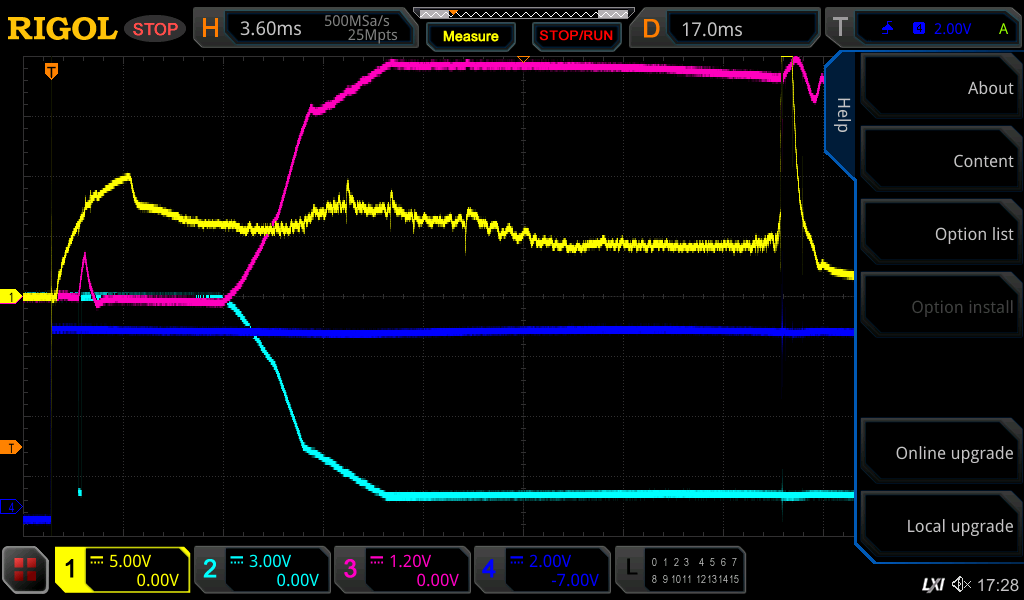Toggle channel 4 2.00V display
The height and width of the screenshot is (600, 1024).
pyautogui.click(x=541, y=570)
